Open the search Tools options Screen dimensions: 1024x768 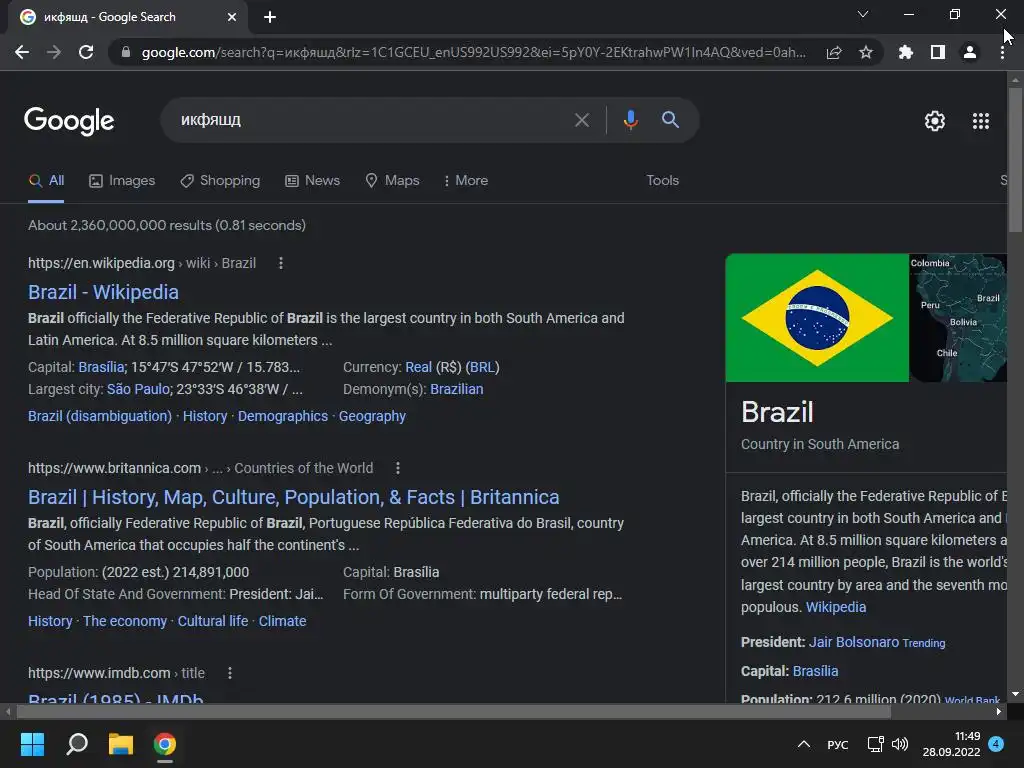[662, 180]
